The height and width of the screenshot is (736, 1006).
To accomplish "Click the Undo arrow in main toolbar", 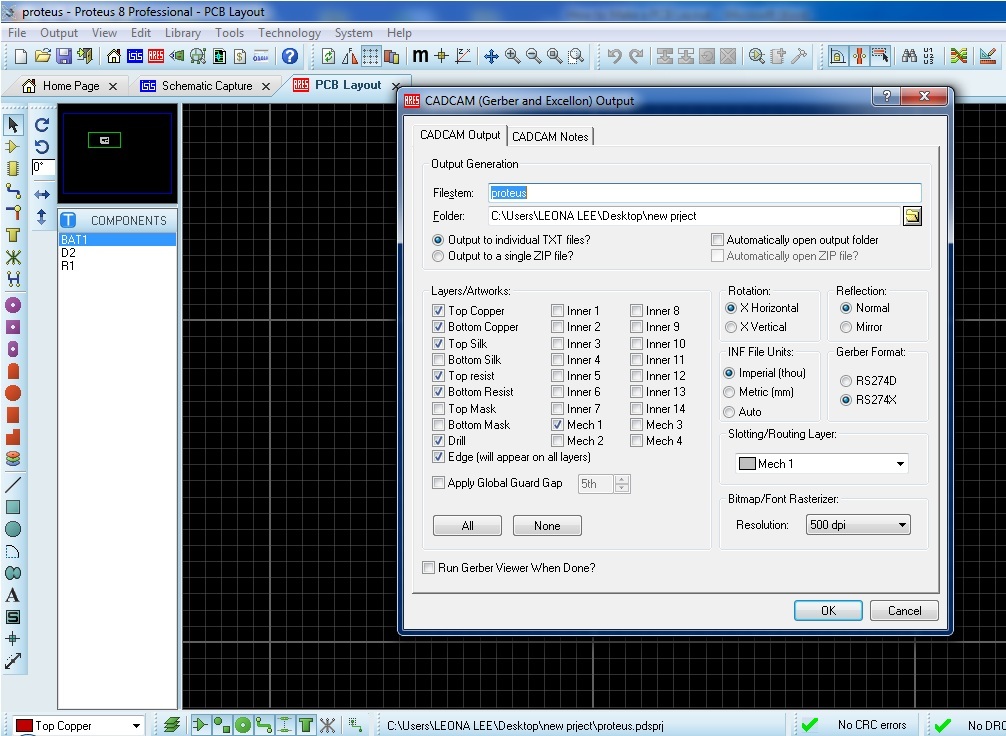I will 614,57.
